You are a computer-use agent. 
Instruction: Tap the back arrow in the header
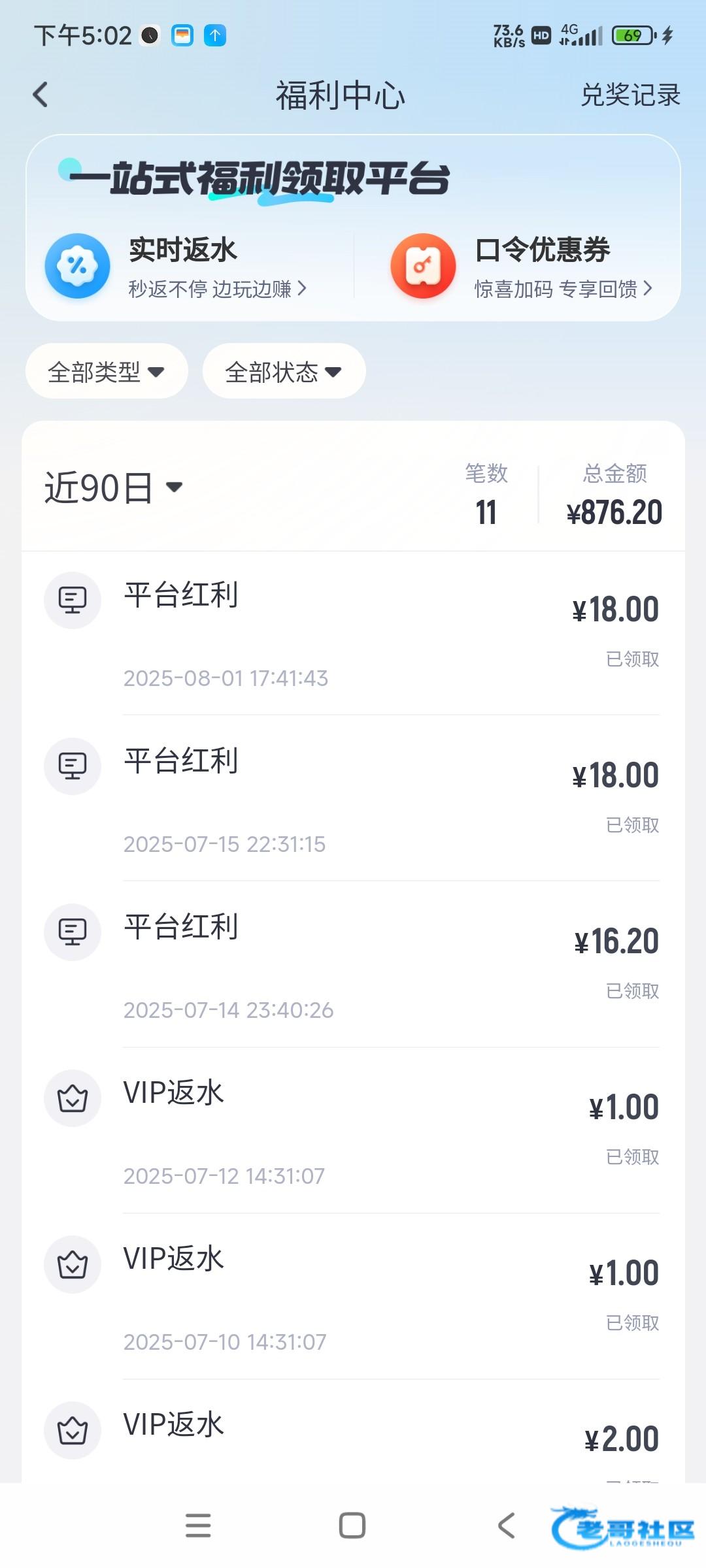click(41, 95)
